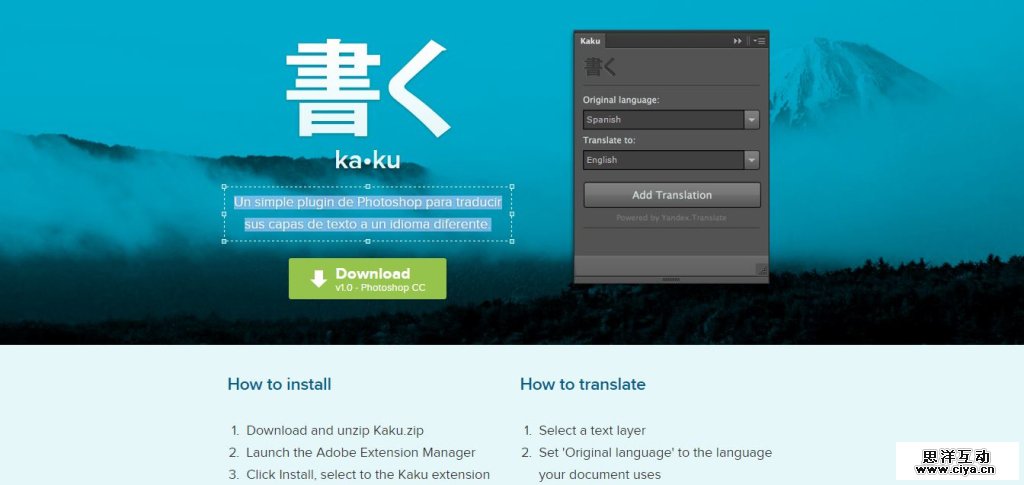Open the Original language dropdown arrow
The image size is (1024, 485).
pyautogui.click(x=752, y=120)
